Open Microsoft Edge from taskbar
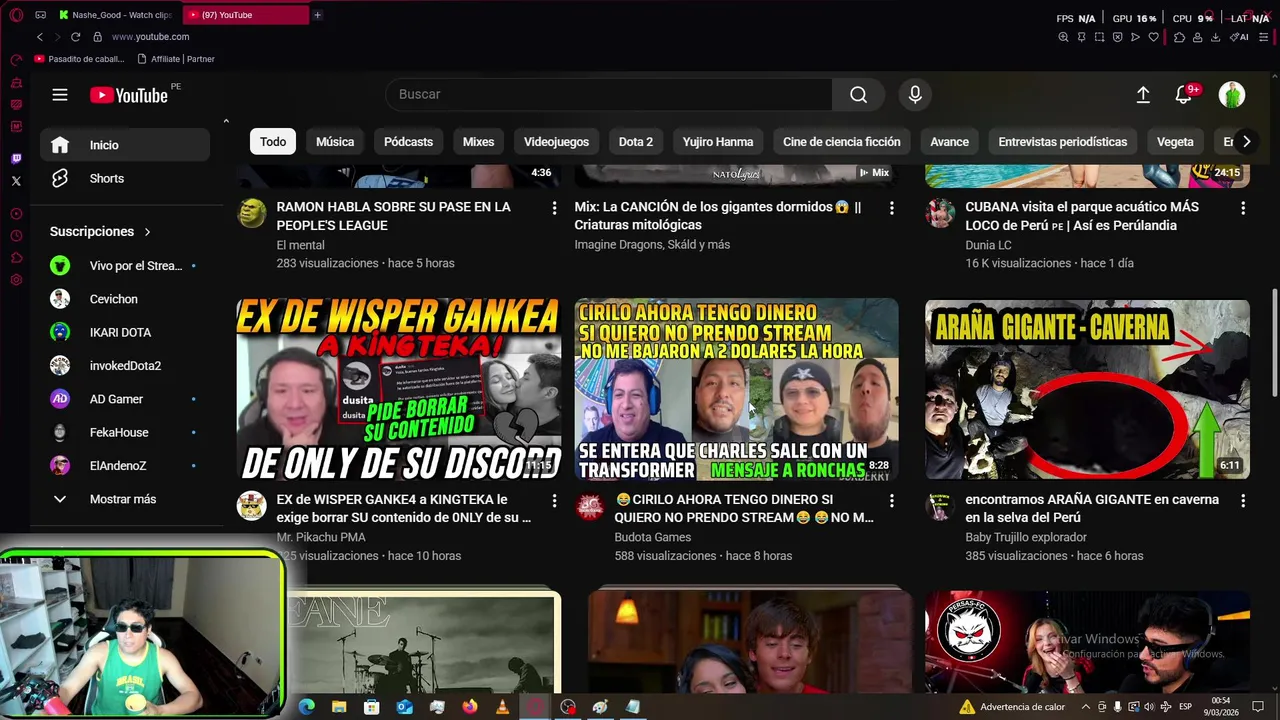Image resolution: width=1280 pixels, height=720 pixels. pyautogui.click(x=306, y=707)
